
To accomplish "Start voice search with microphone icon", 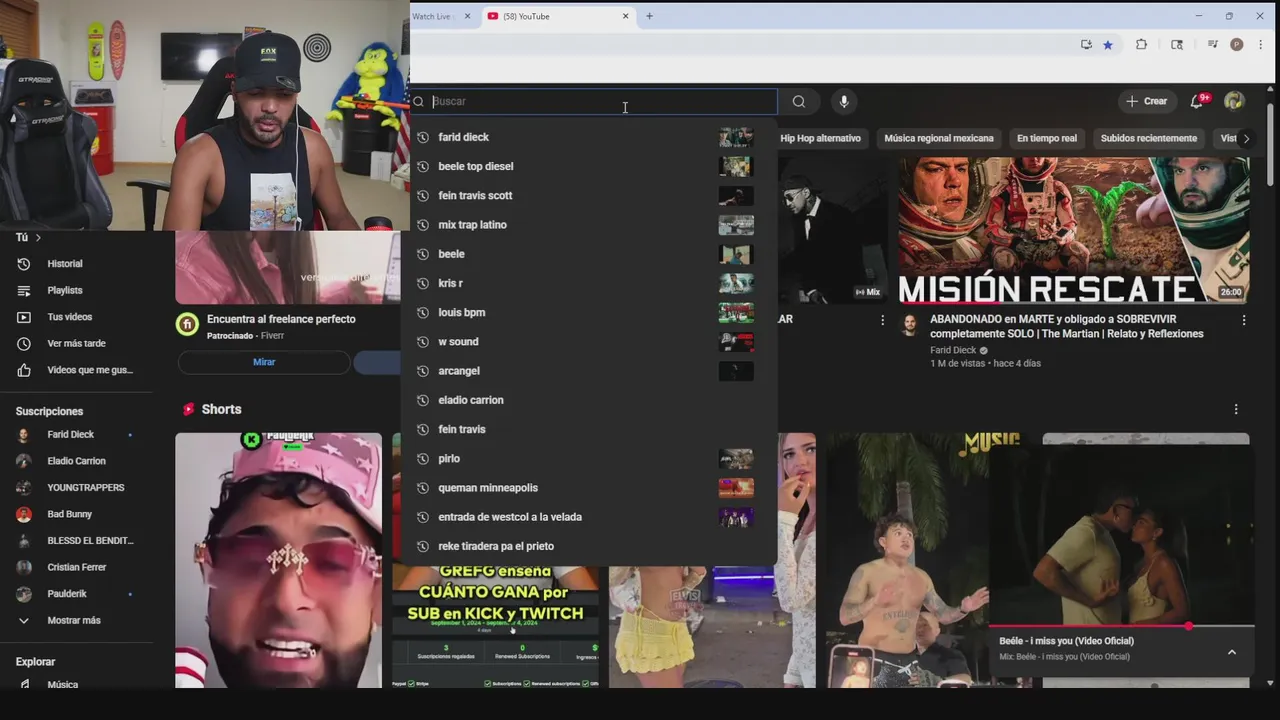I will tap(844, 101).
